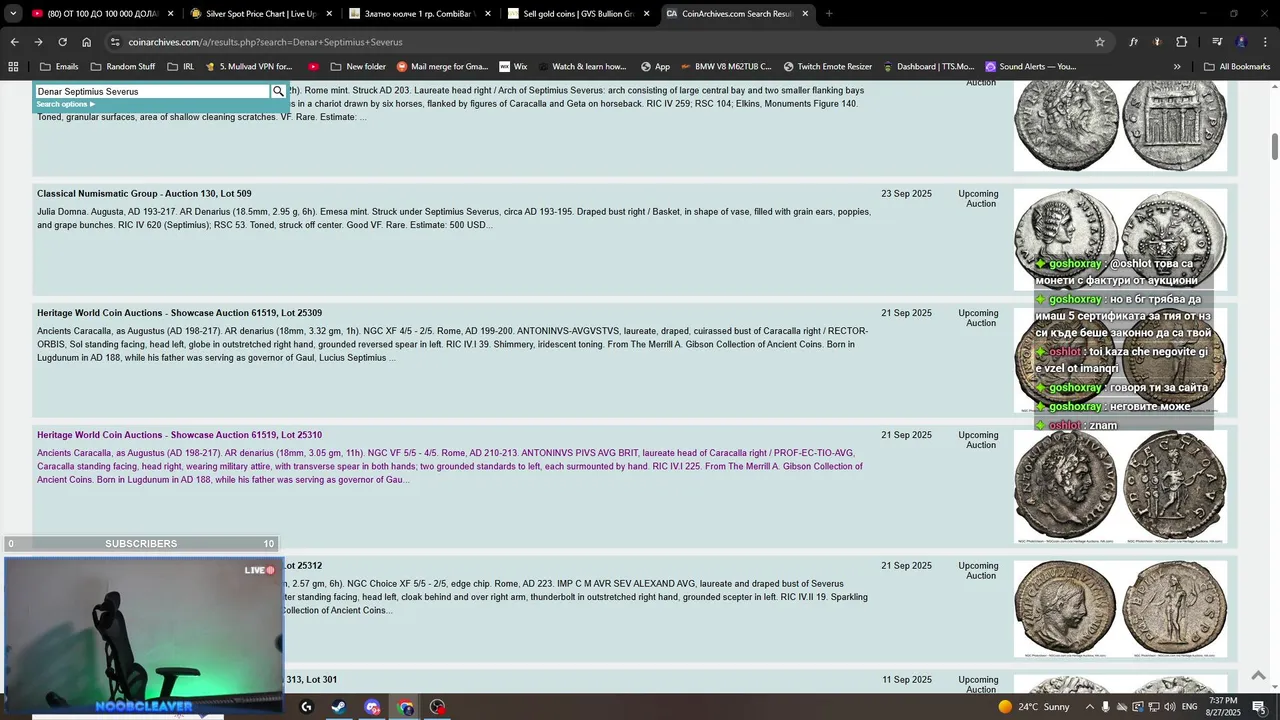Open the Twitch Emote Resizer bookmark

coord(827,67)
